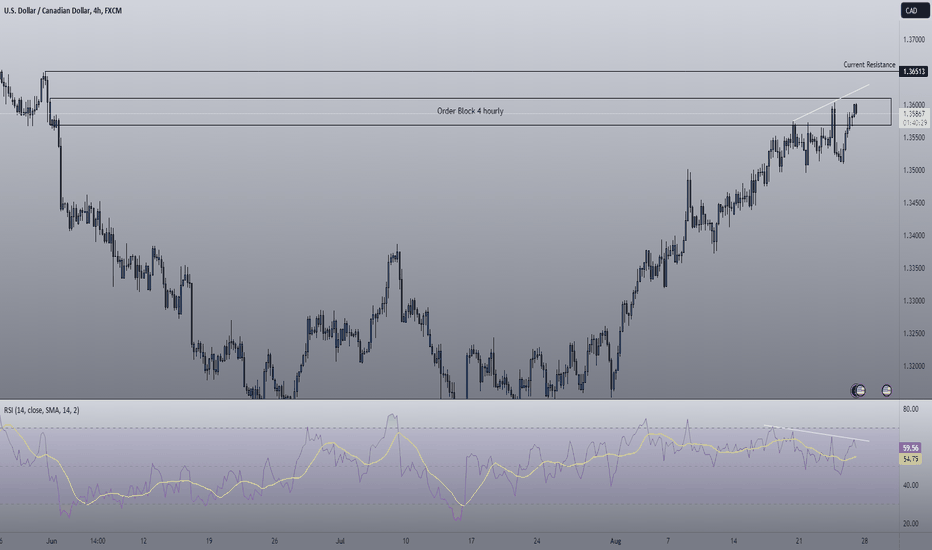Click the 'Jun' date on the time axis
932x550 pixels.
click(52, 541)
